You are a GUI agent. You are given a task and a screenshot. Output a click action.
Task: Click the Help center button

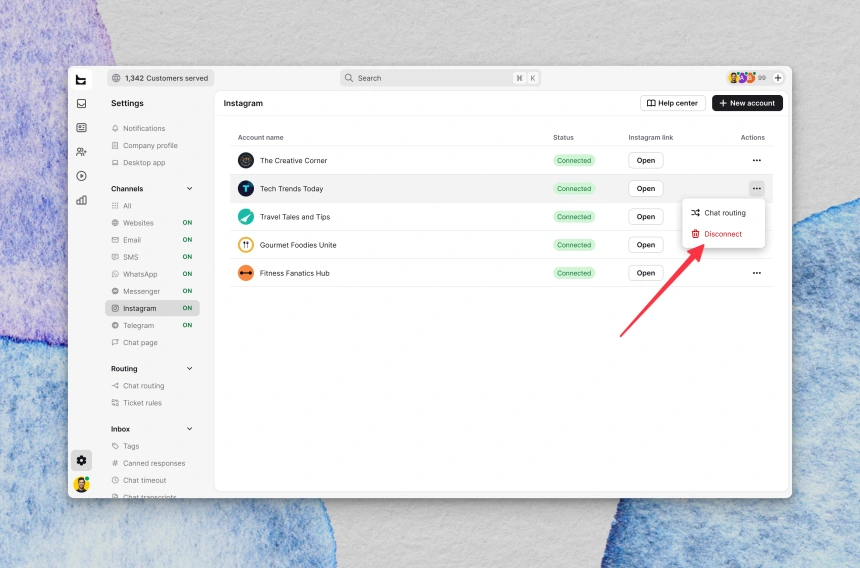pos(672,103)
